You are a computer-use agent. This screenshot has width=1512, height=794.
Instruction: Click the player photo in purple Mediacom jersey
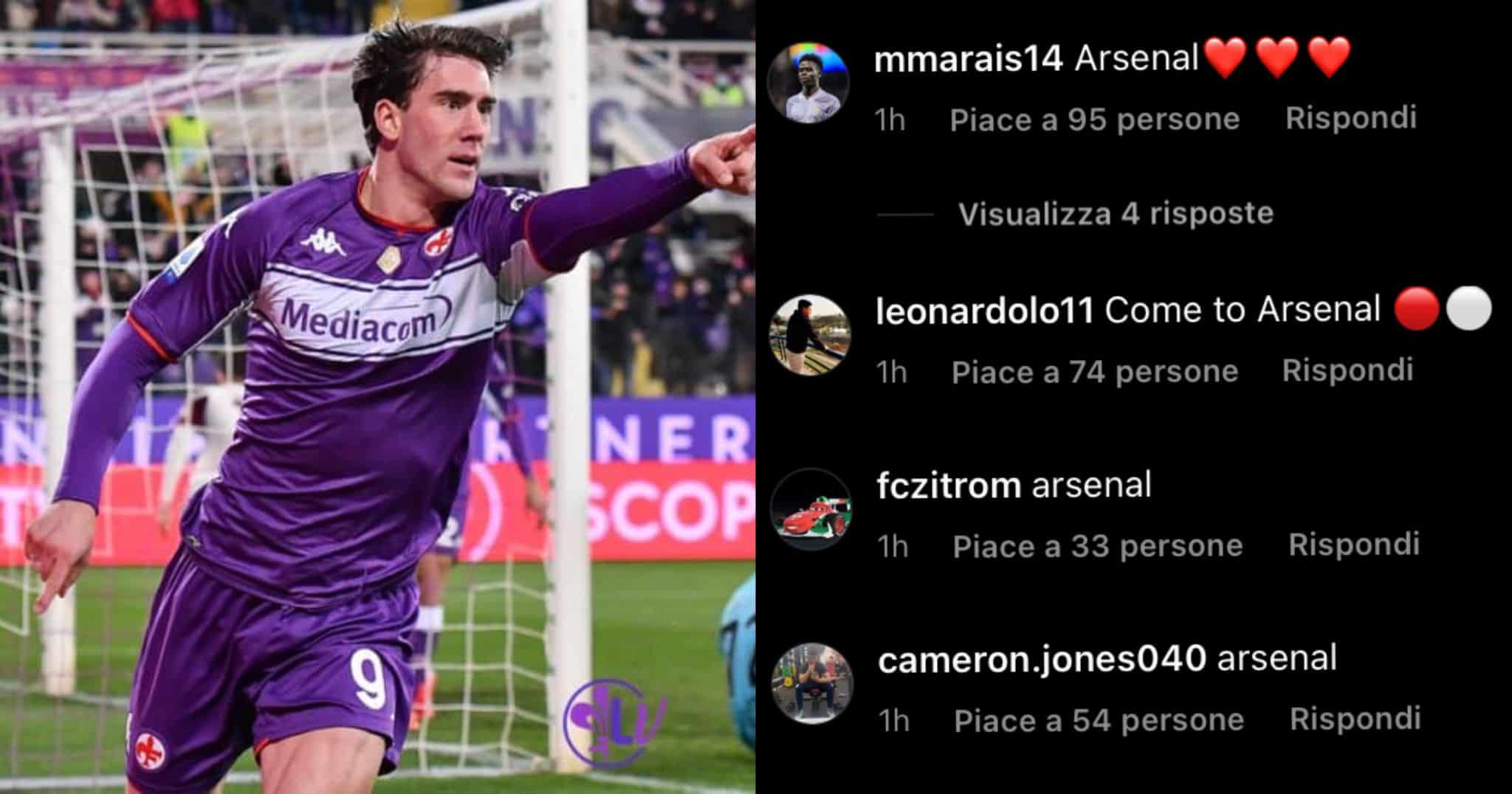377,397
